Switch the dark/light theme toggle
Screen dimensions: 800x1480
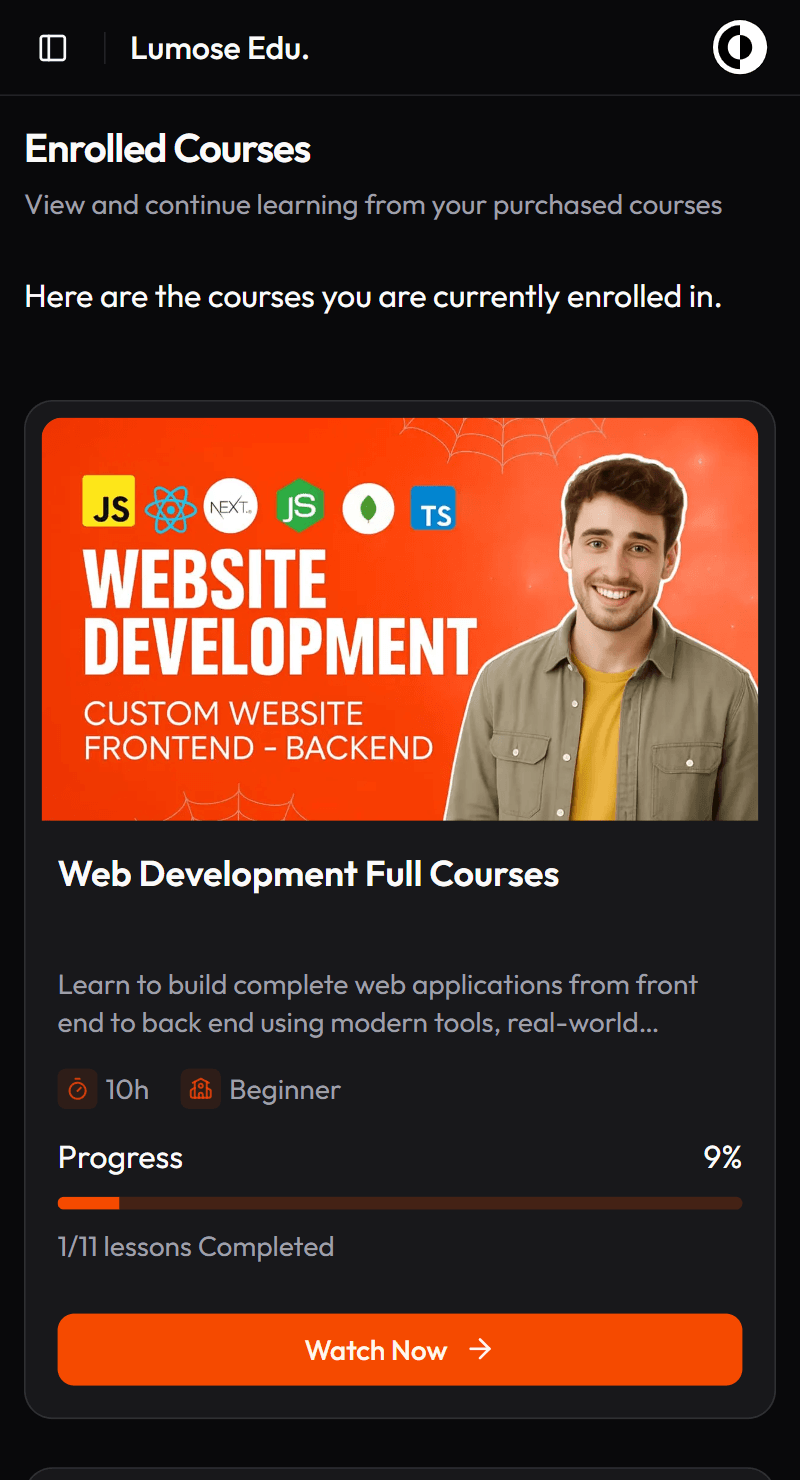[740, 48]
